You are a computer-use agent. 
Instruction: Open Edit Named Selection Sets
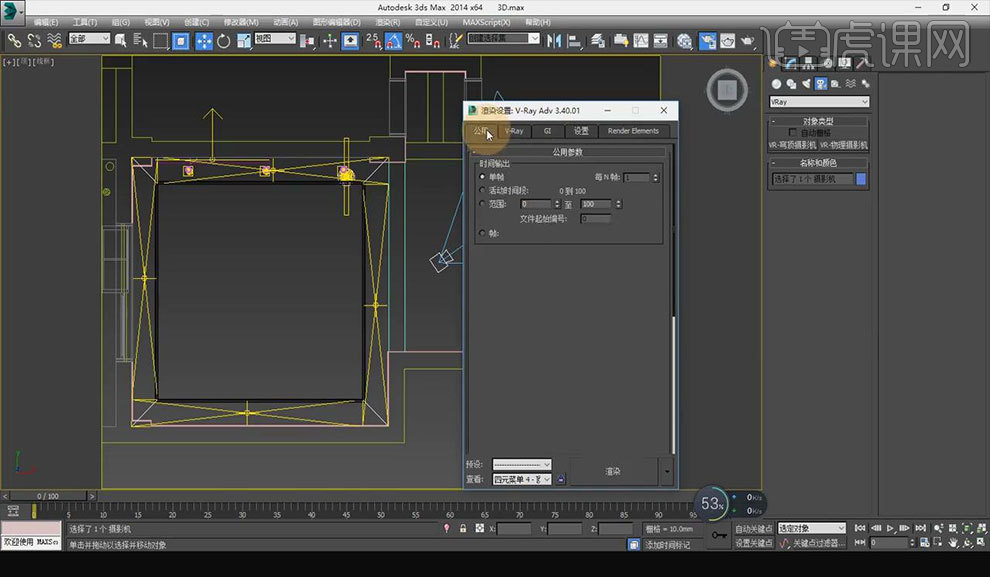click(455, 41)
